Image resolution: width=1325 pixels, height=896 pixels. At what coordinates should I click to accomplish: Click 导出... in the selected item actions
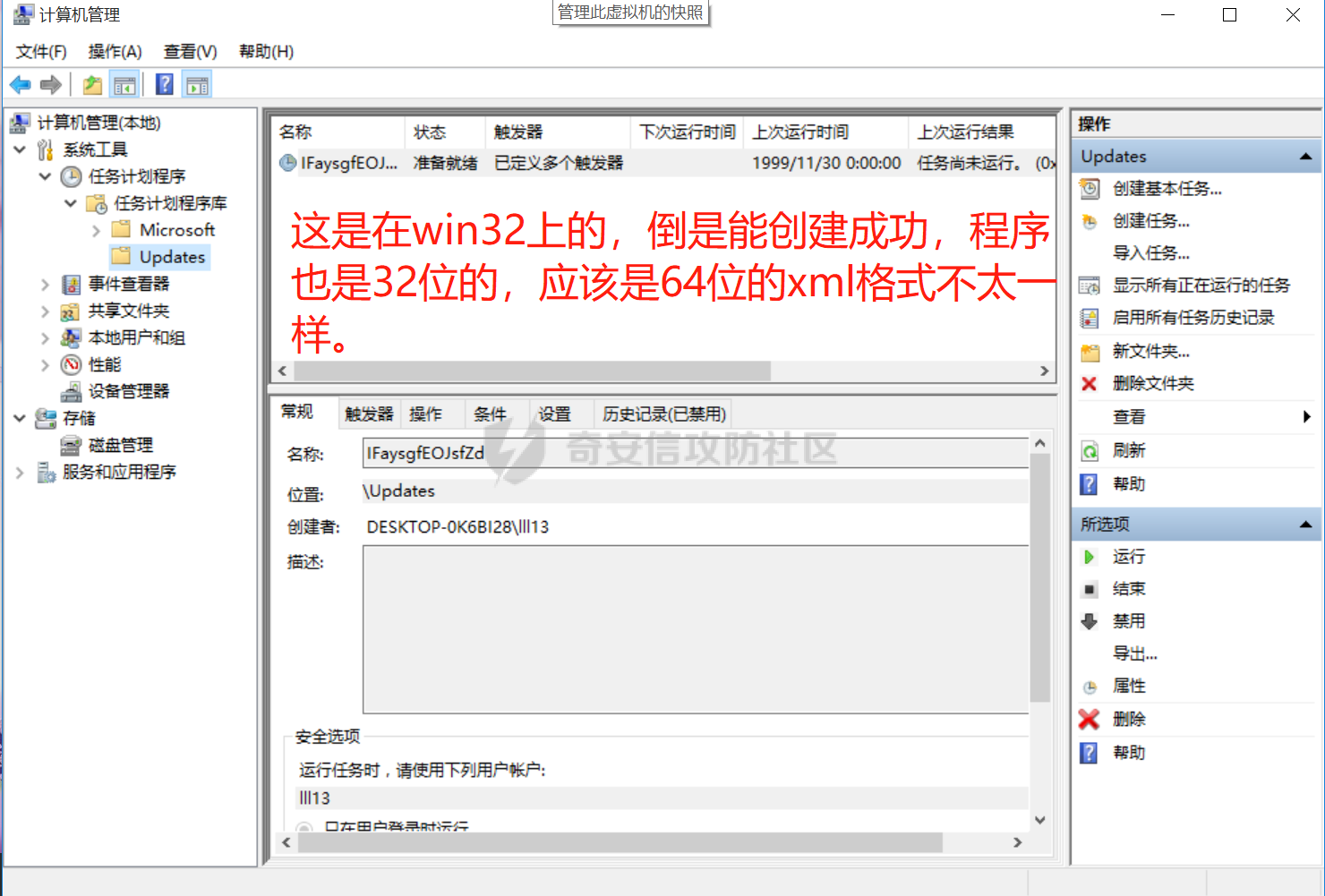coord(1134,653)
